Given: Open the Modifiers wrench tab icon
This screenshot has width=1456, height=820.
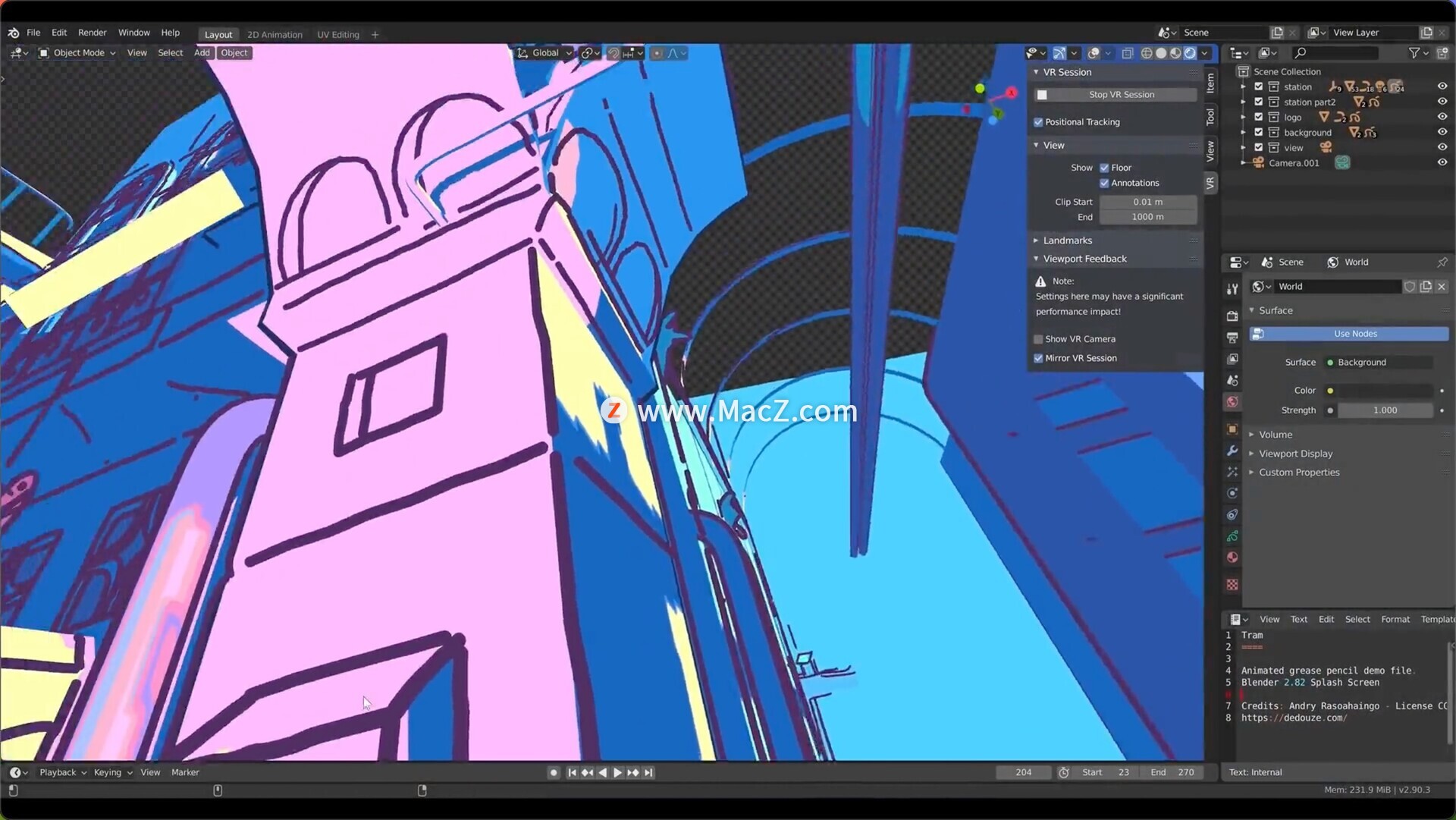Looking at the screenshot, I should (x=1232, y=451).
